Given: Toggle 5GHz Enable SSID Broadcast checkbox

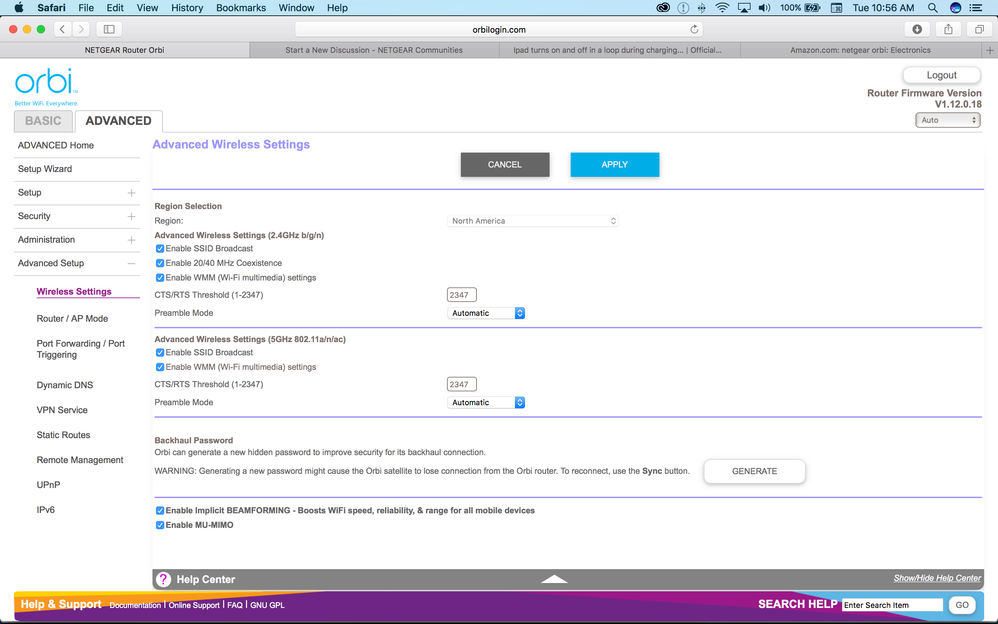Looking at the screenshot, I should point(160,353).
